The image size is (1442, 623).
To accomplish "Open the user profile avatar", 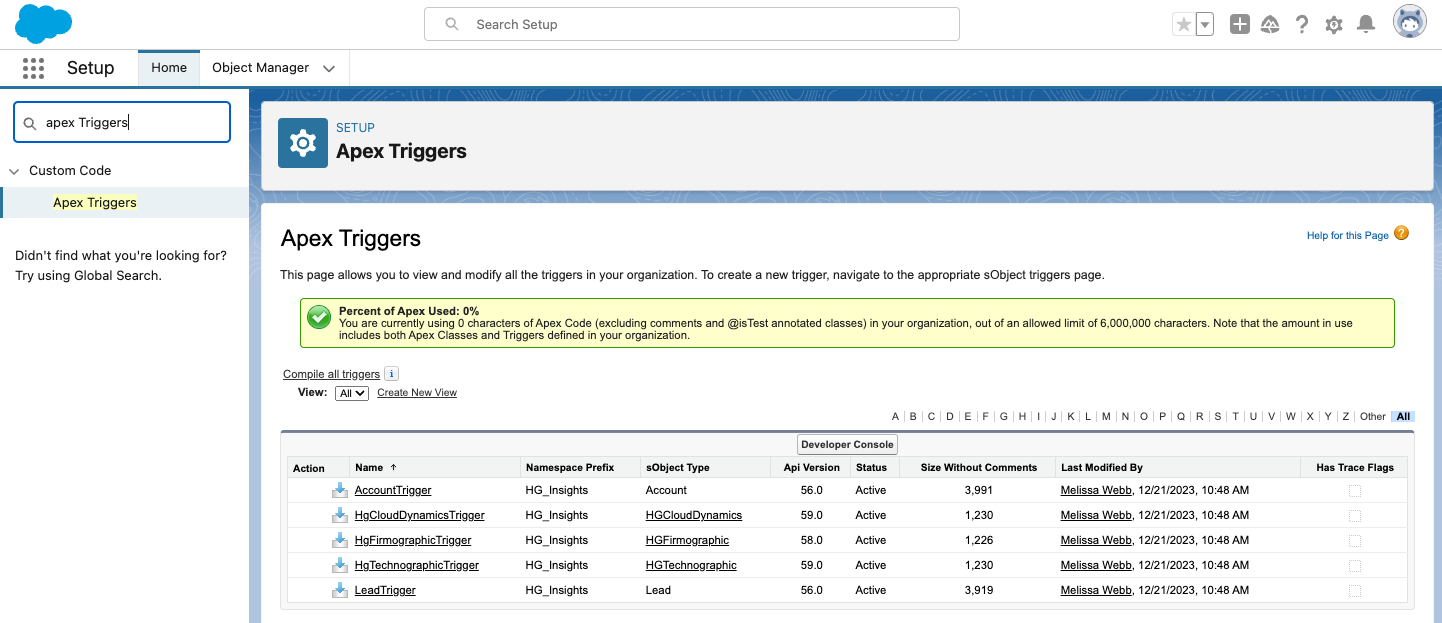I will [1409, 23].
